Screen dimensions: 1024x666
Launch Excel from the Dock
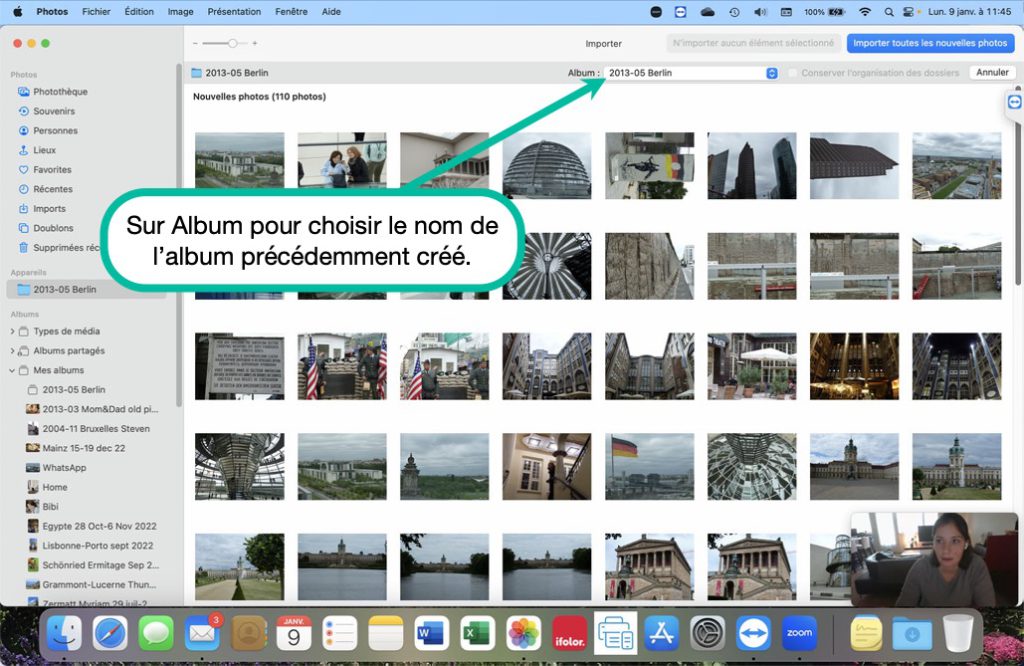[478, 633]
